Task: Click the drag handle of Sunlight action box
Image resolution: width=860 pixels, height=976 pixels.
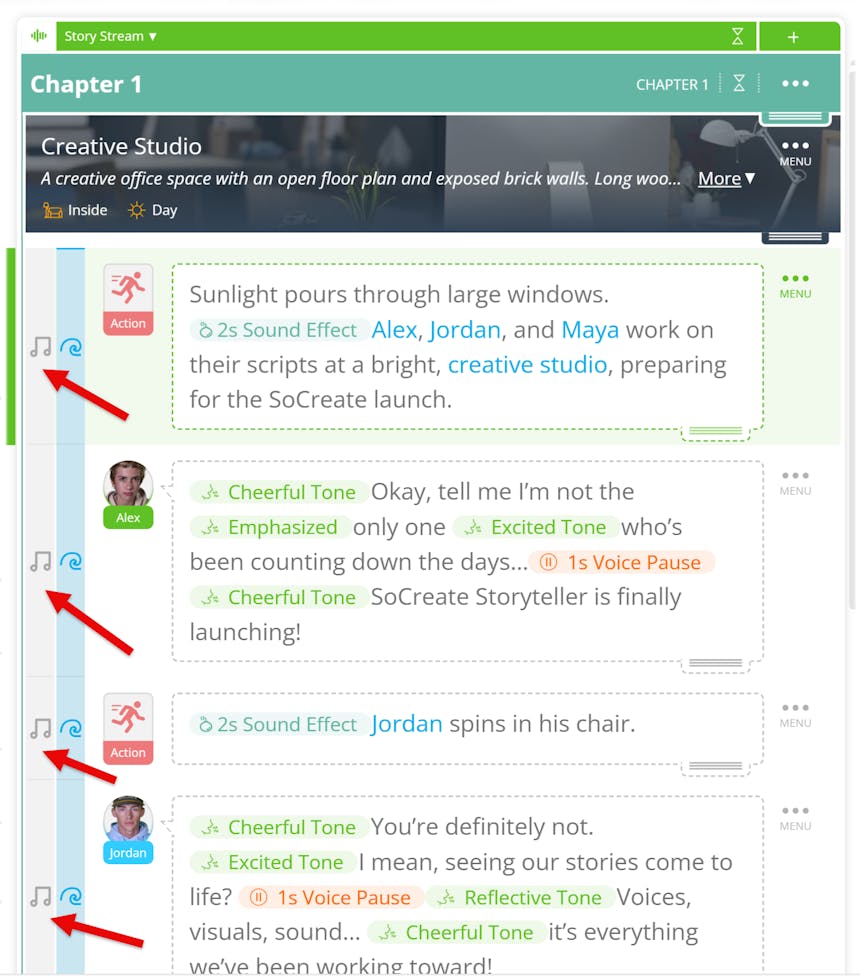Action: click(716, 431)
